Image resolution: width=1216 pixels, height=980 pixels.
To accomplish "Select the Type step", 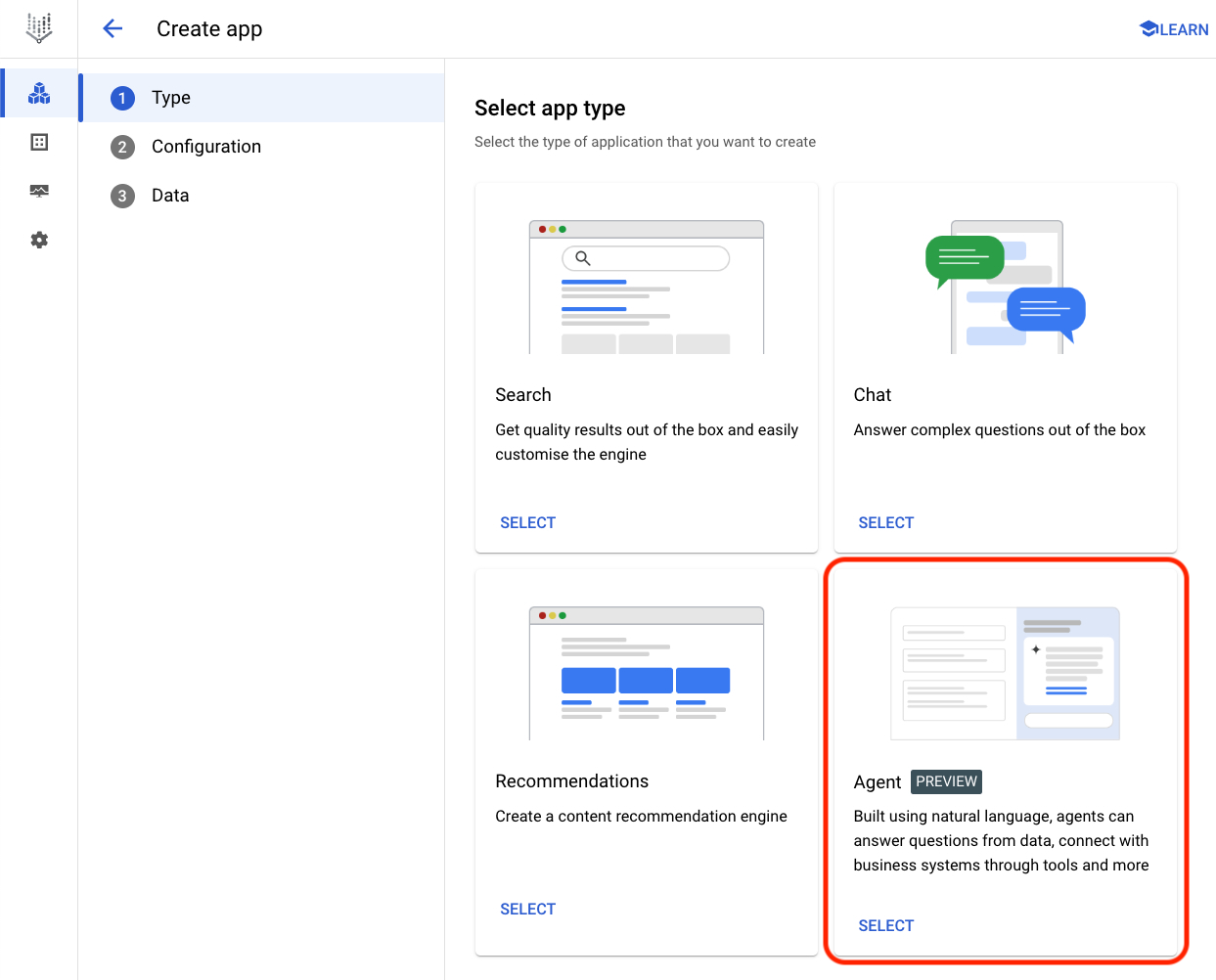I will [x=171, y=98].
